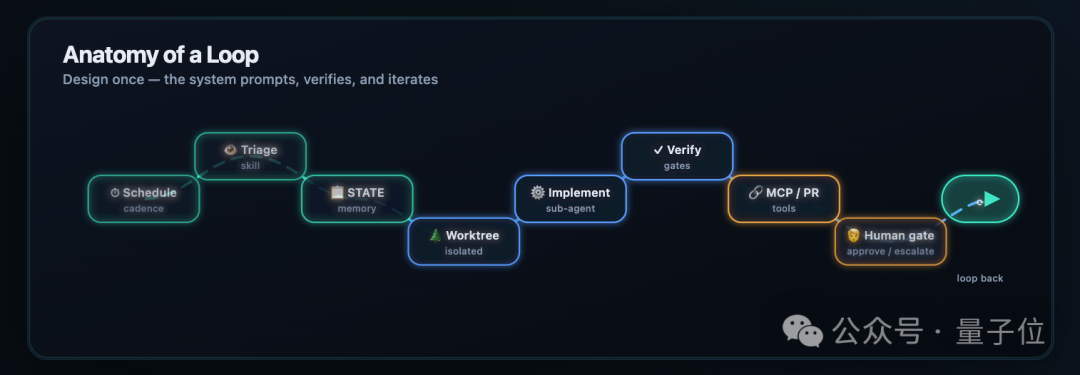
Task: Click the Worktree isolated node
Action: (464, 242)
